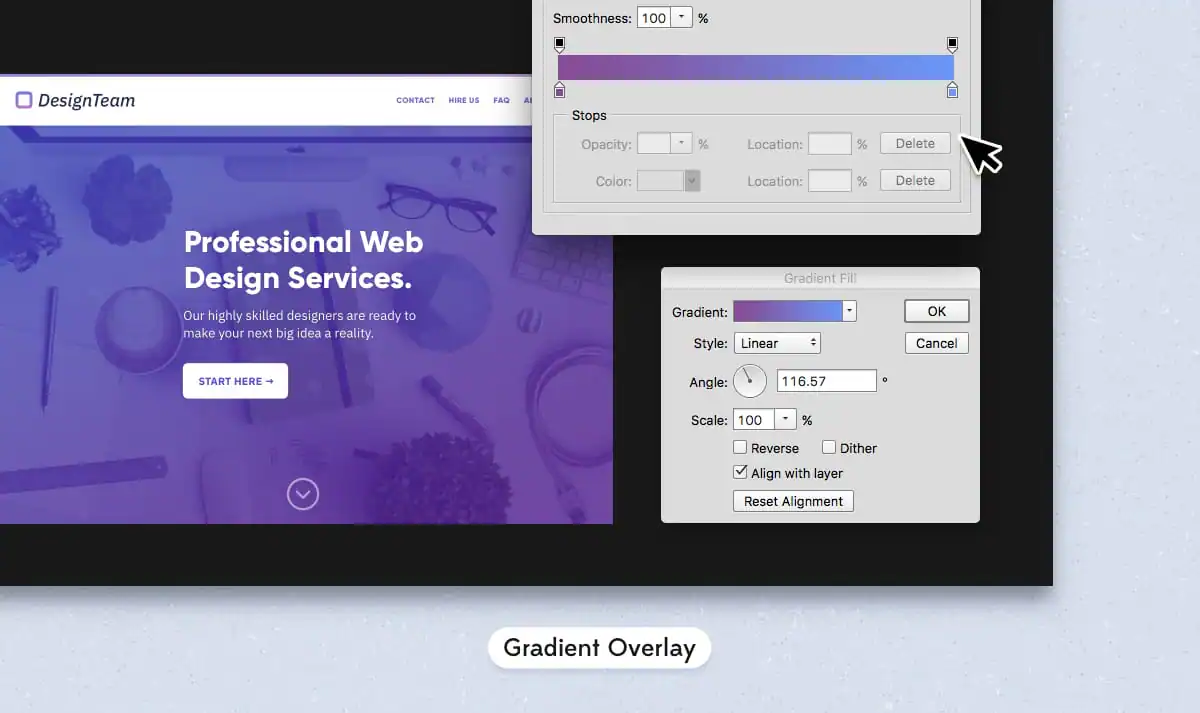Confirm the Gradient Fill with OK

[x=936, y=310]
